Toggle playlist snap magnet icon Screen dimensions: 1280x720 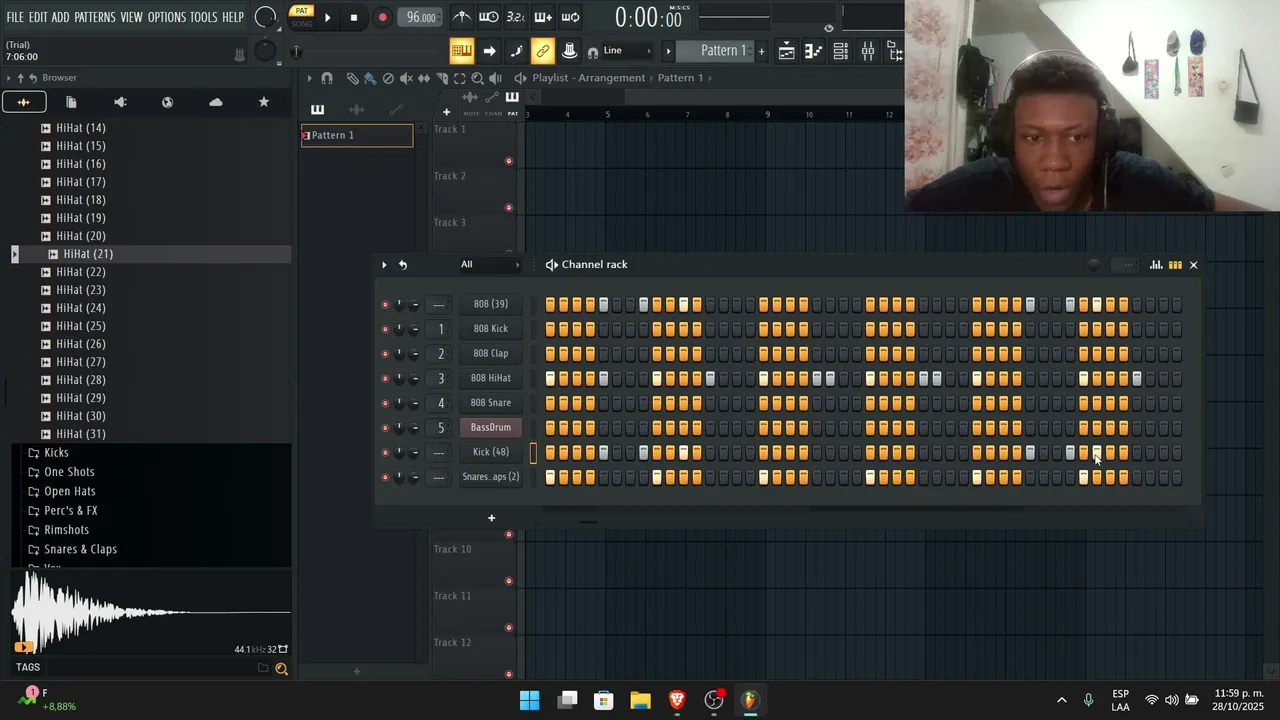[x=327, y=78]
